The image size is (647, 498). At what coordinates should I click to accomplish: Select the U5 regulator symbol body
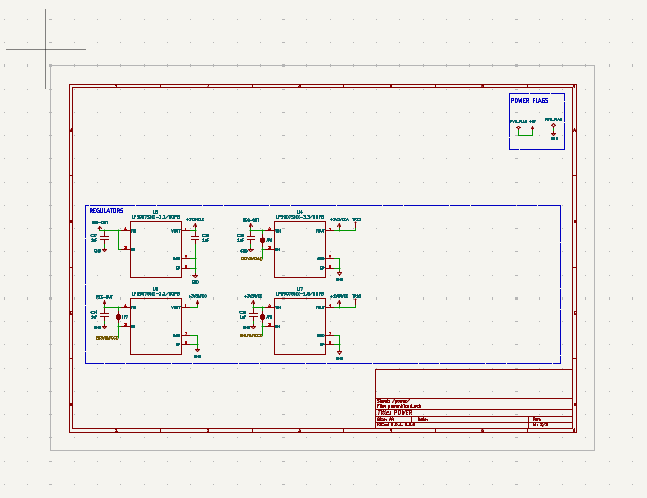pos(155,250)
